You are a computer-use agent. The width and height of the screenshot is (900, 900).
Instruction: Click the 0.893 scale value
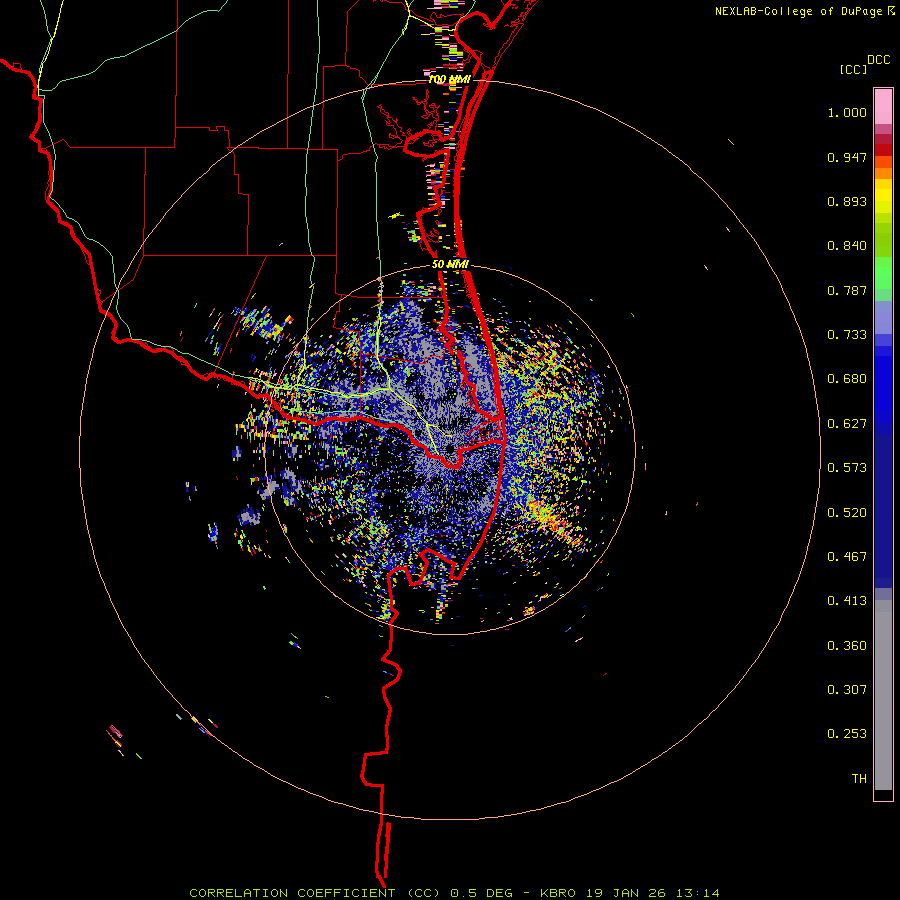[x=847, y=201]
